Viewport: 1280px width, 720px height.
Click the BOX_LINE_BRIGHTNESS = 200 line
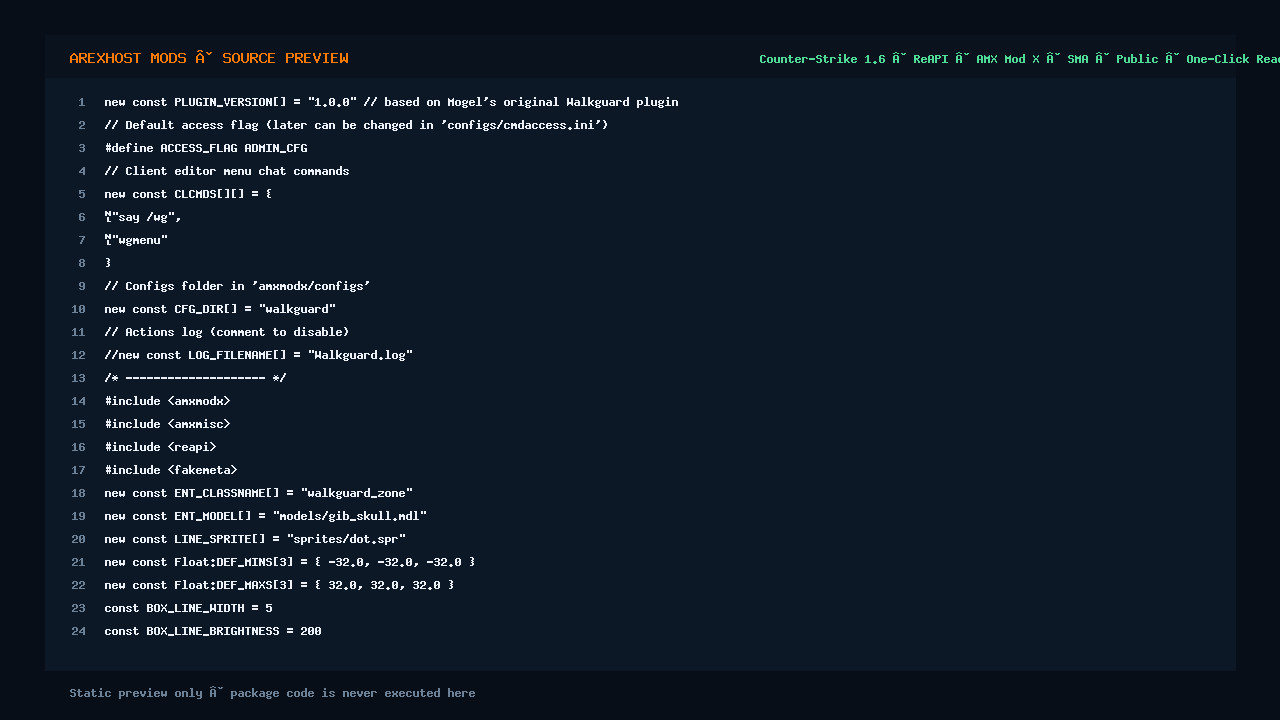[x=213, y=631]
